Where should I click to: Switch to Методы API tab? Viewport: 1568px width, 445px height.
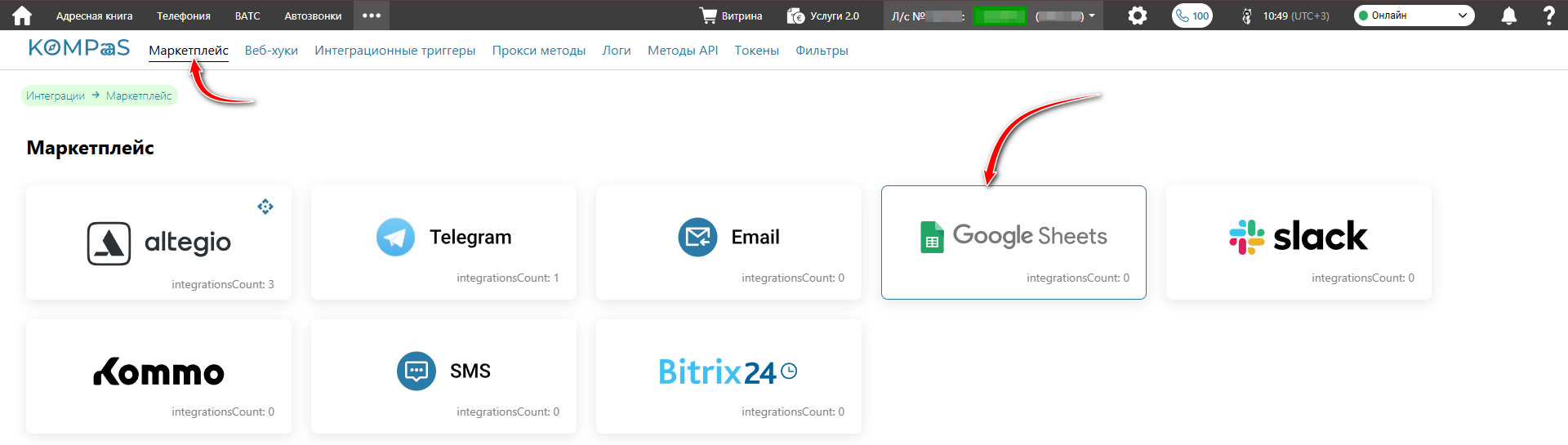click(683, 51)
